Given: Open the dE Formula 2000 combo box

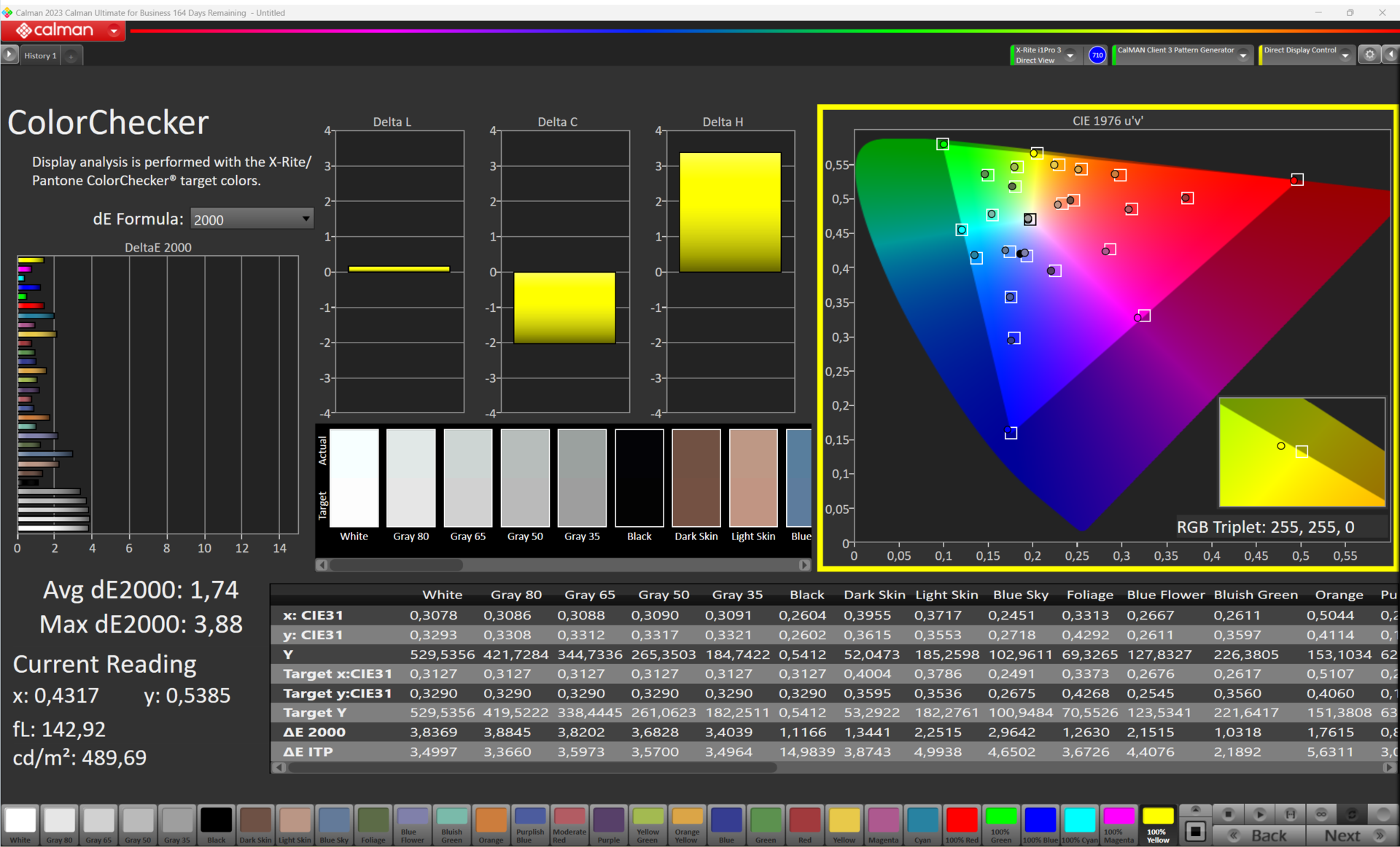Looking at the screenshot, I should coord(252,219).
